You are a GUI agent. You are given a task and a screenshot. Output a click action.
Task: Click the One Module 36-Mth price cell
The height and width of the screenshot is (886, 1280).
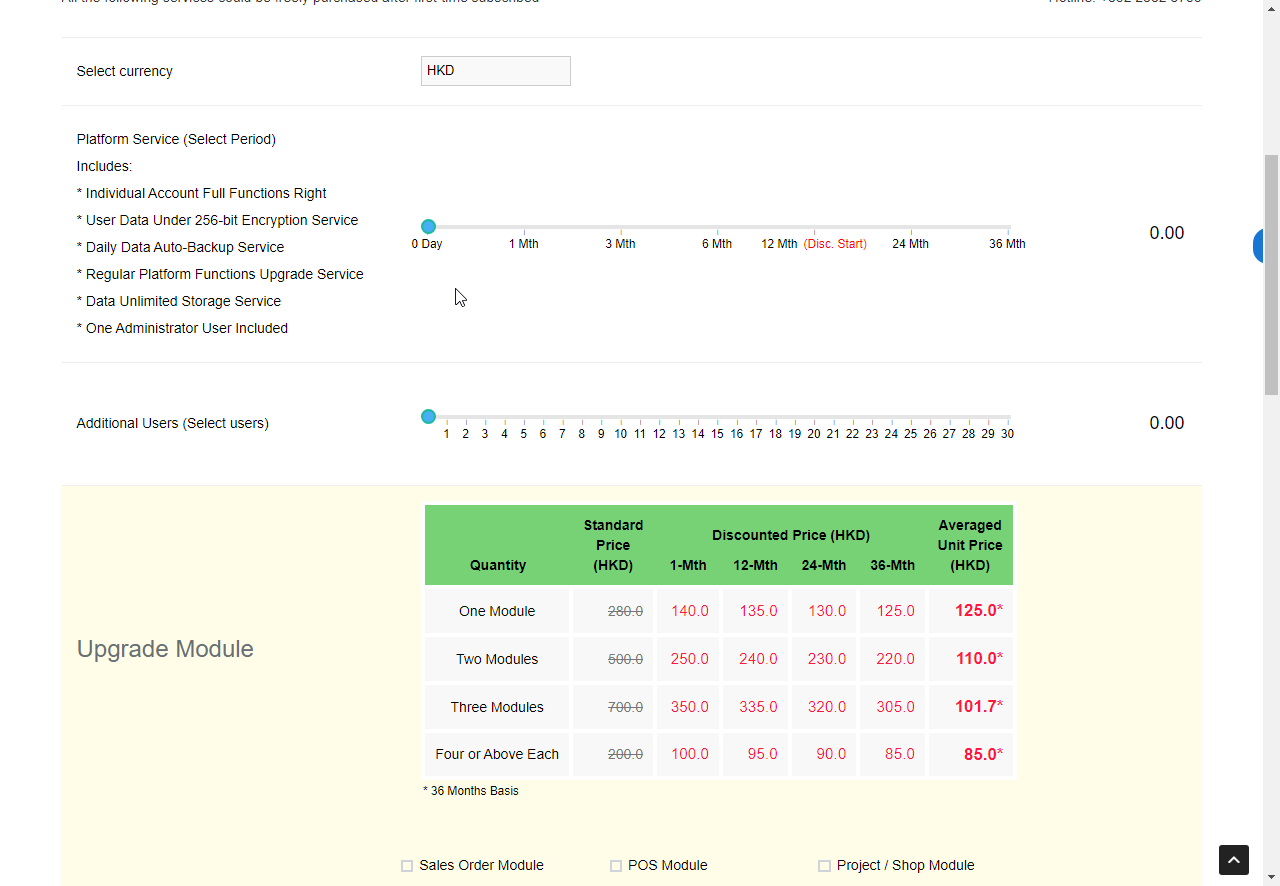coord(894,611)
